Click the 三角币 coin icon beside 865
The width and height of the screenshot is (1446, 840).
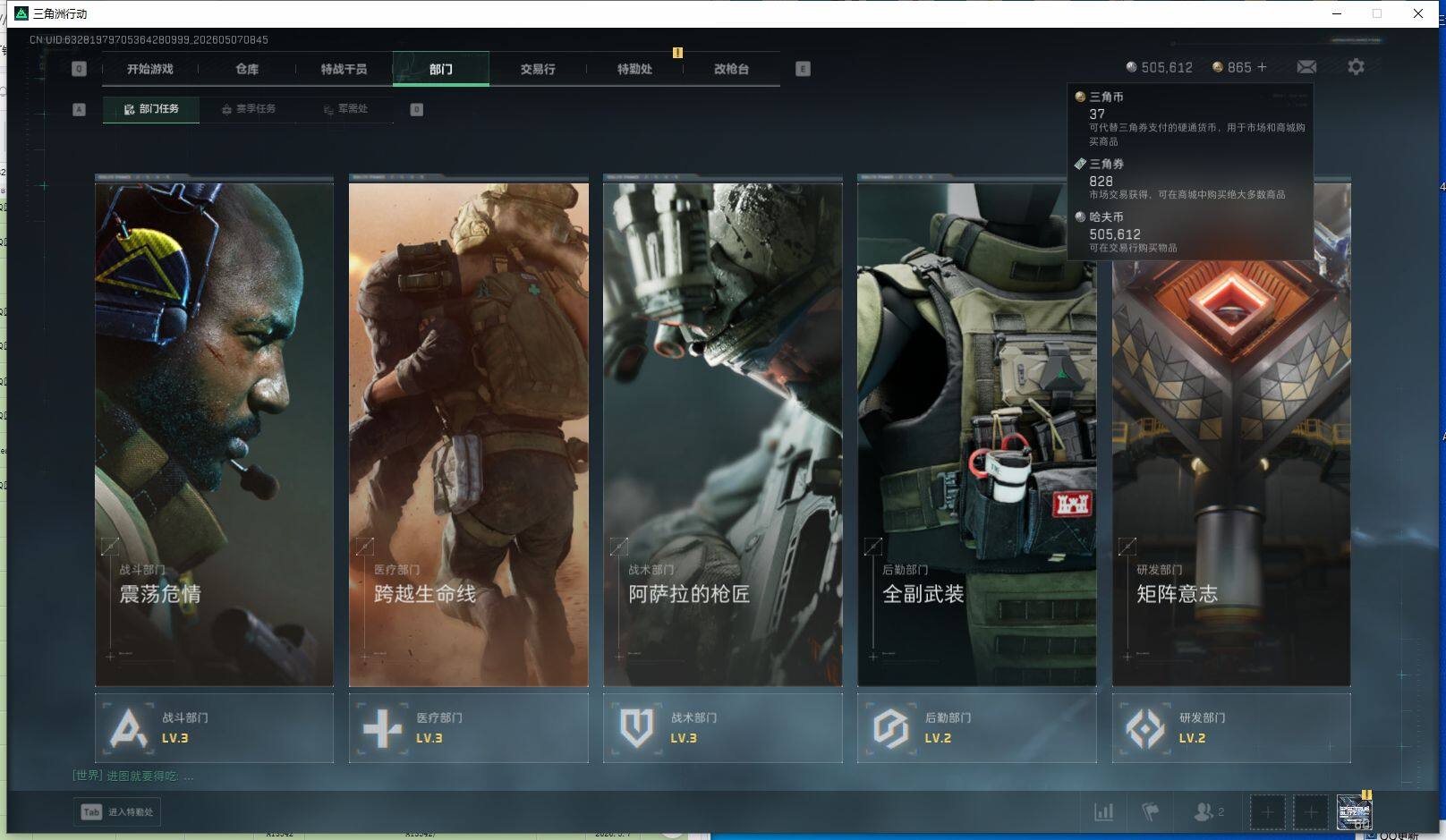click(x=1217, y=67)
